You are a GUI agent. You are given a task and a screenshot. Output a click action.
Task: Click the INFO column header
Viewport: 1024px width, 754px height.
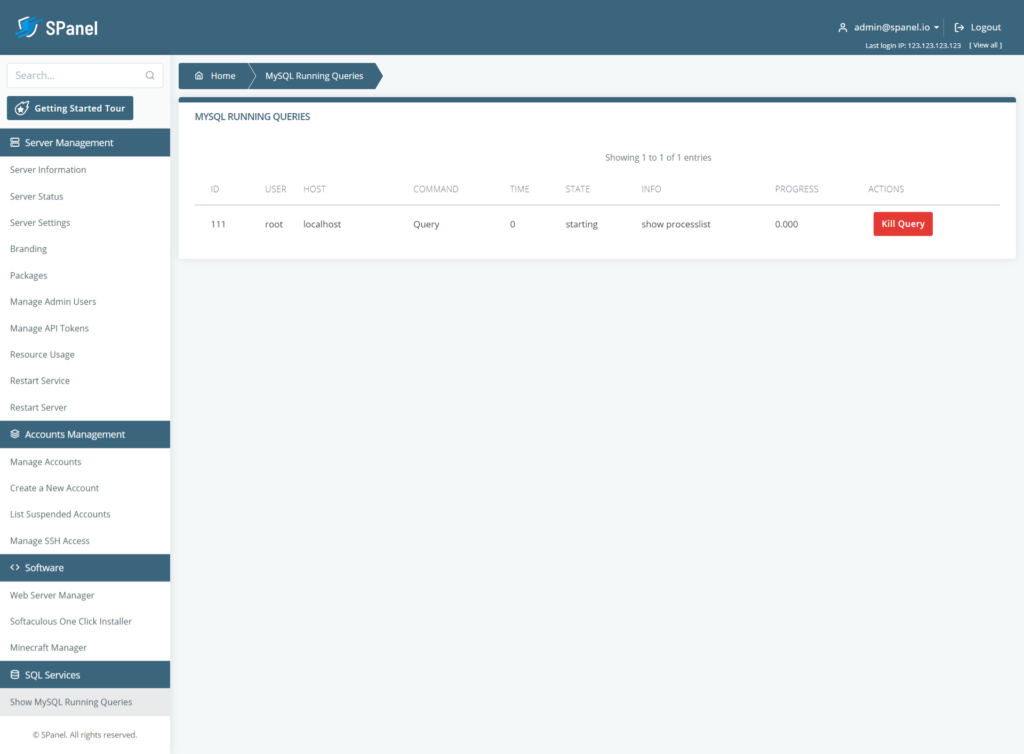click(x=651, y=189)
